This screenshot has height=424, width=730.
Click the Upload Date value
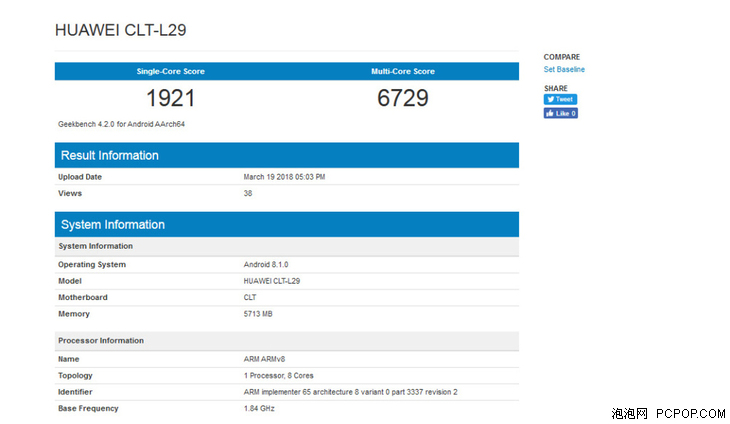(x=284, y=177)
